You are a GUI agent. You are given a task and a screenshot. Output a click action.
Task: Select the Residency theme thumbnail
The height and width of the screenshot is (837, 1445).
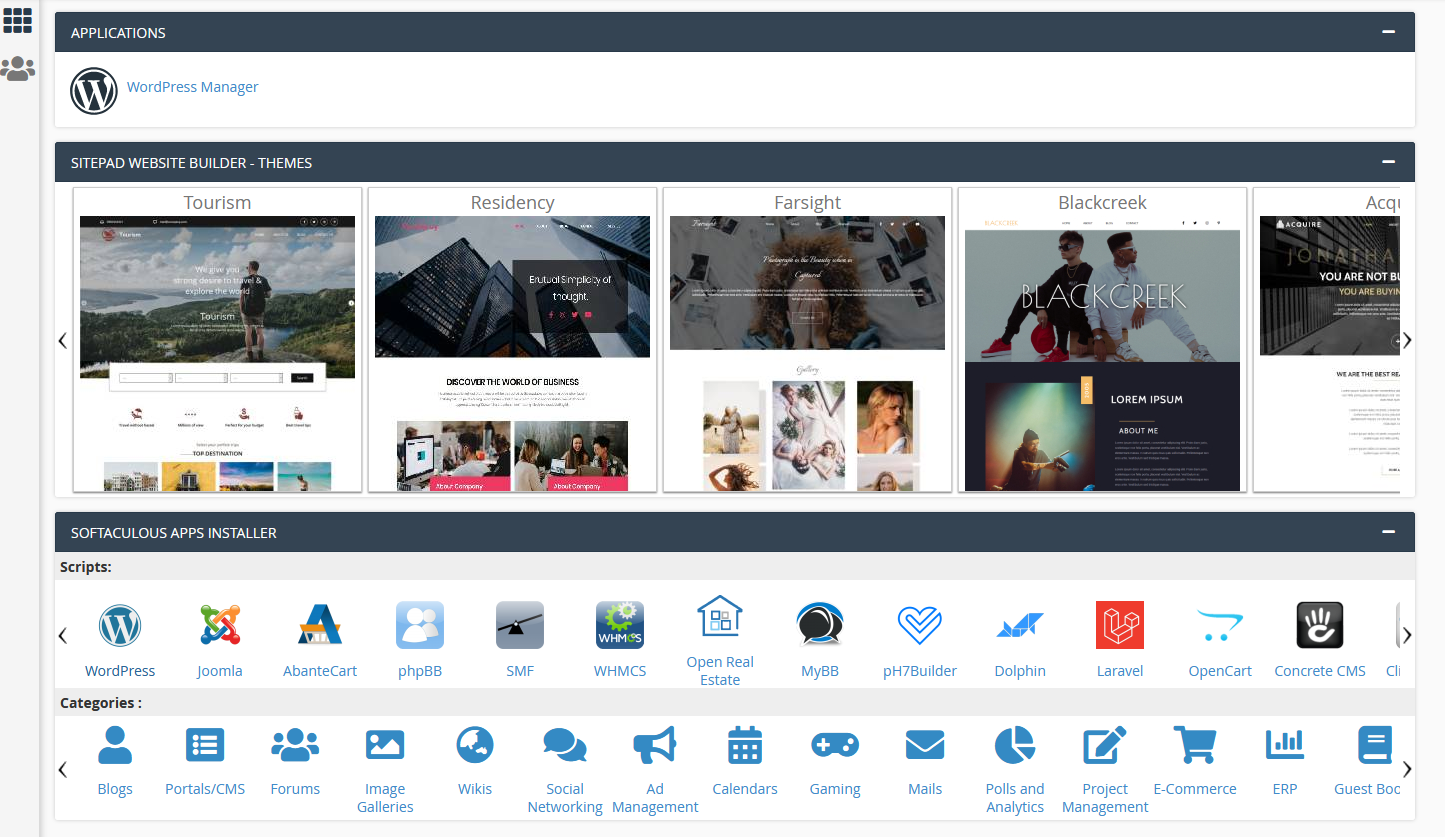tap(512, 353)
